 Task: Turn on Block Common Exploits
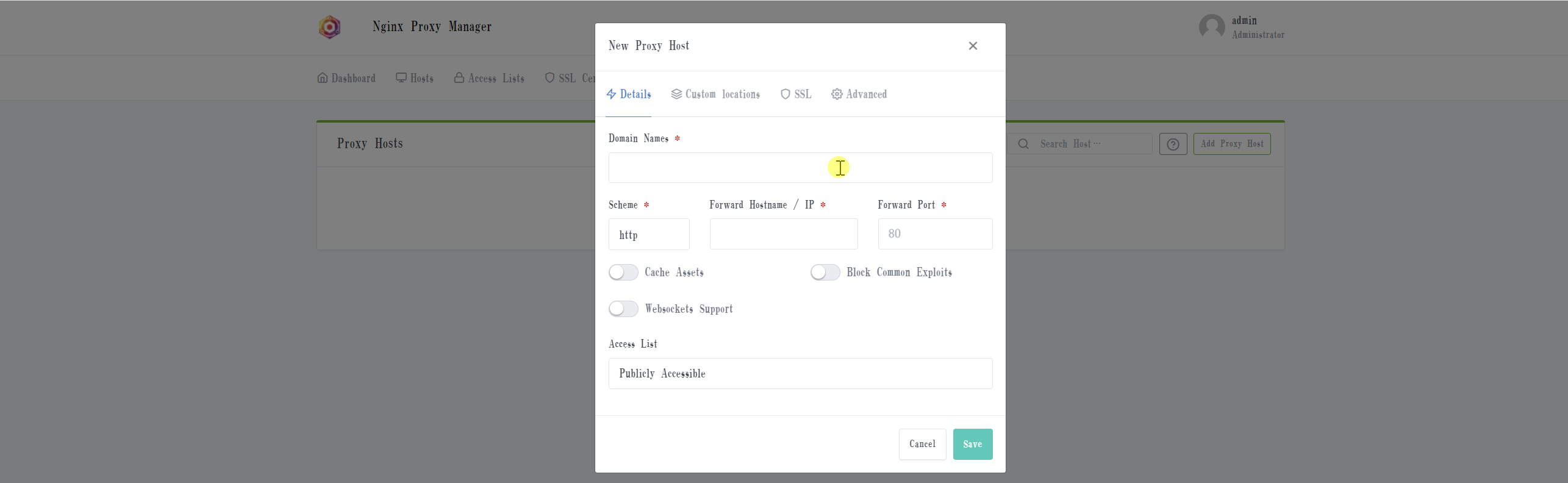click(x=825, y=273)
